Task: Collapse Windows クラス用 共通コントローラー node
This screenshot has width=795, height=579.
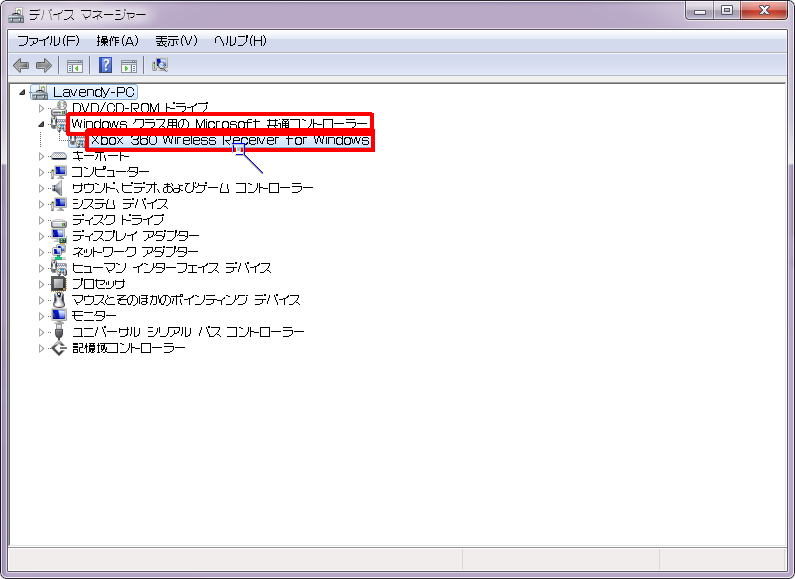Action: pyautogui.click(x=42, y=124)
